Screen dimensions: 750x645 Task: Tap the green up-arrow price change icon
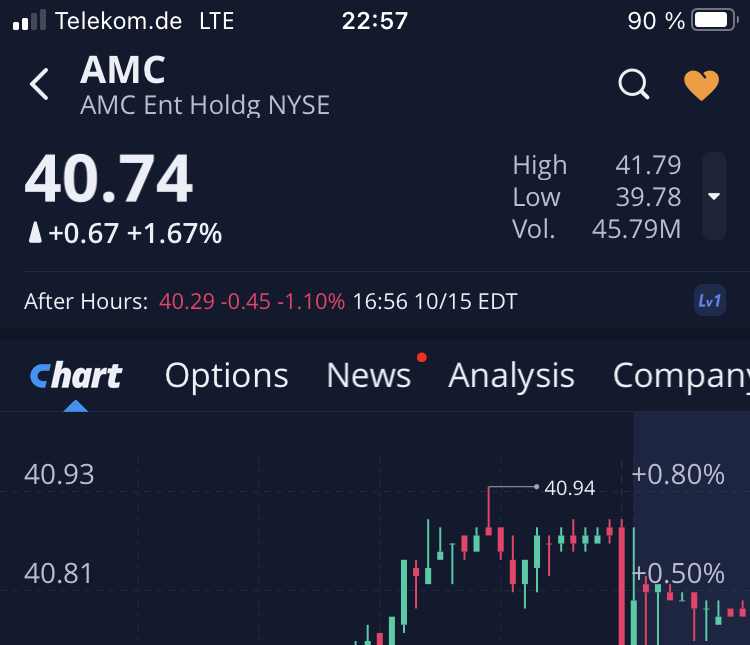[34, 234]
